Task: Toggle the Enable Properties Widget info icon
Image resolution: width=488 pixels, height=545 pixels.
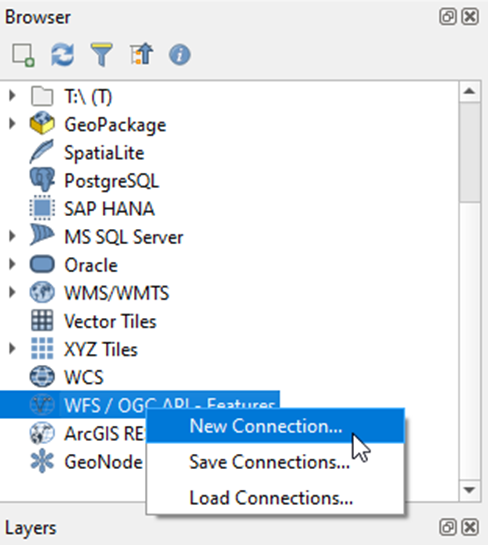Action: click(180, 55)
